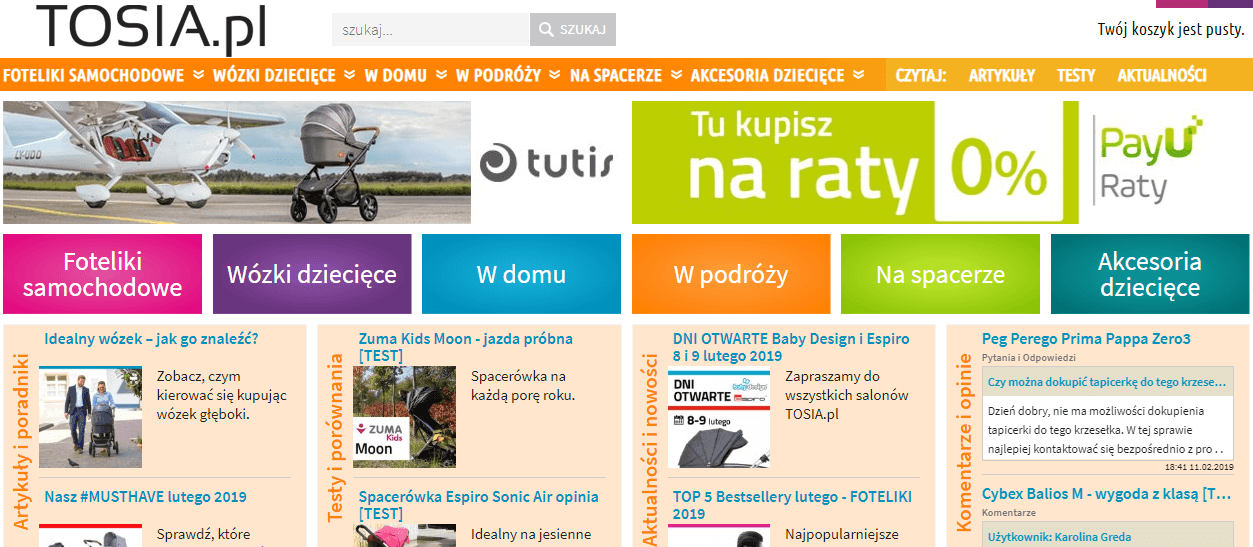Open the W domu dropdown chevron
The width and height of the screenshot is (1253, 547).
(441, 75)
